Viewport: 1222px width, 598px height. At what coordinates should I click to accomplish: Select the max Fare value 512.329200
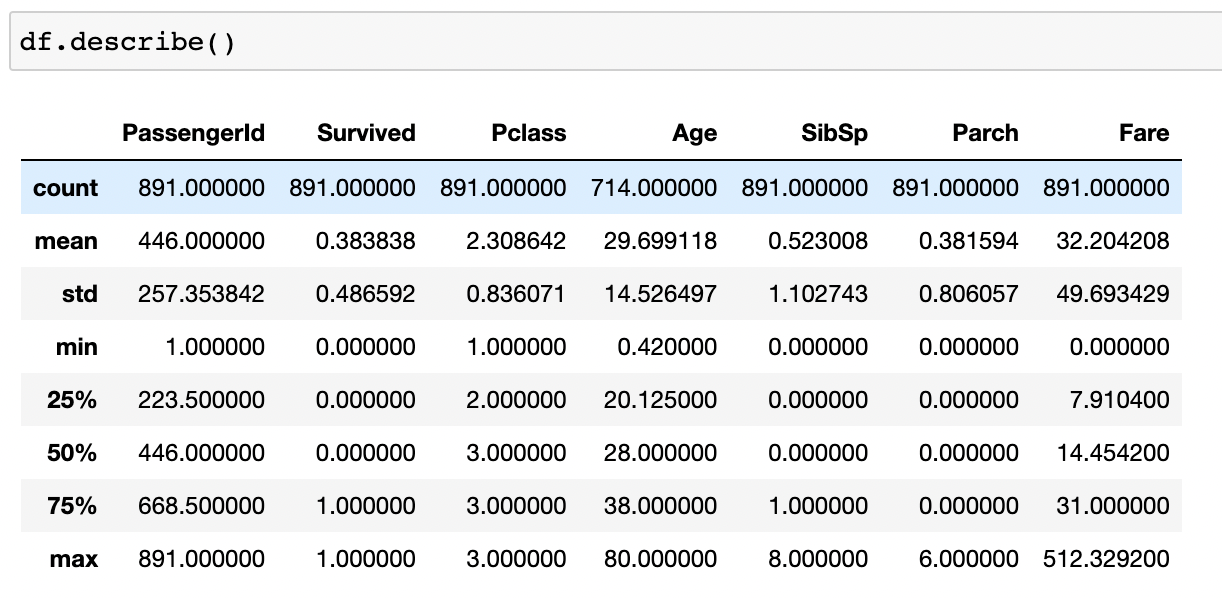coord(1106,560)
